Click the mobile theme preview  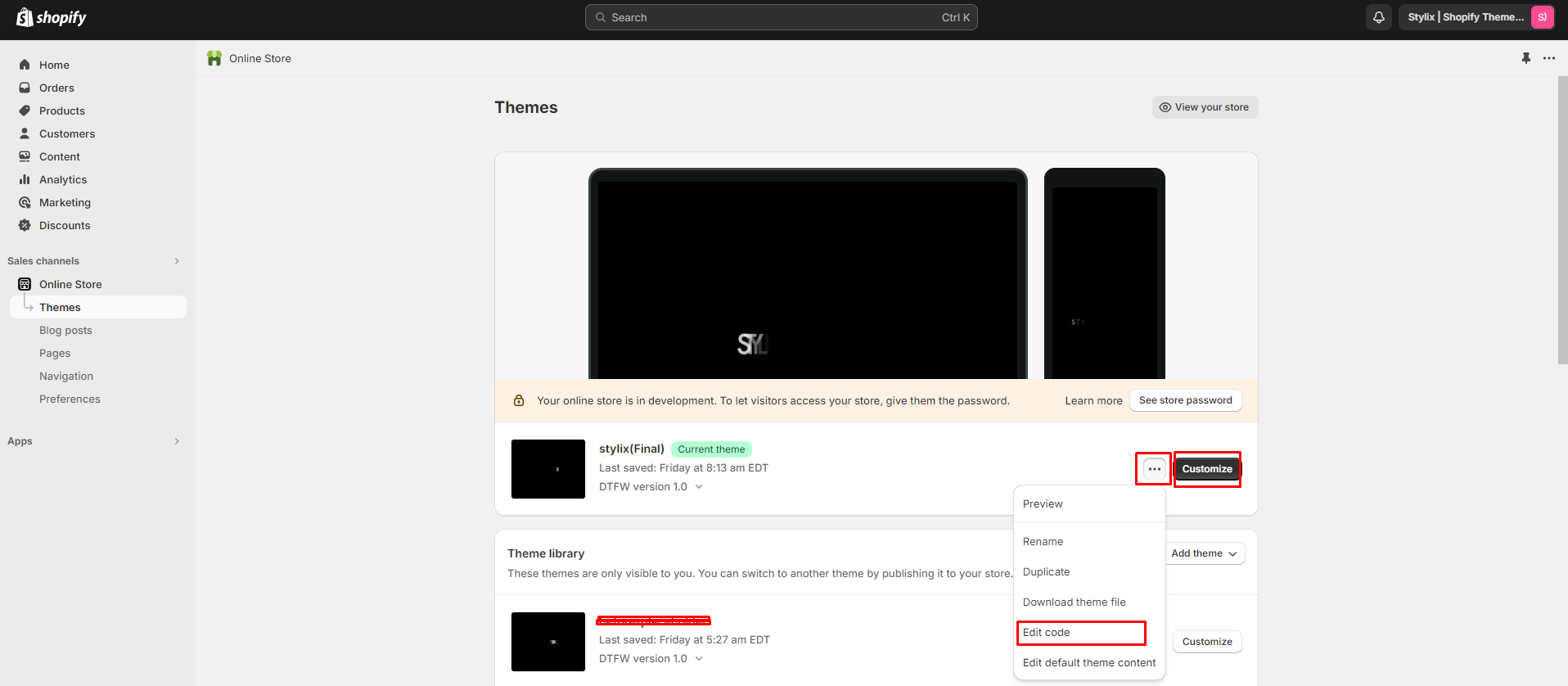click(1105, 273)
